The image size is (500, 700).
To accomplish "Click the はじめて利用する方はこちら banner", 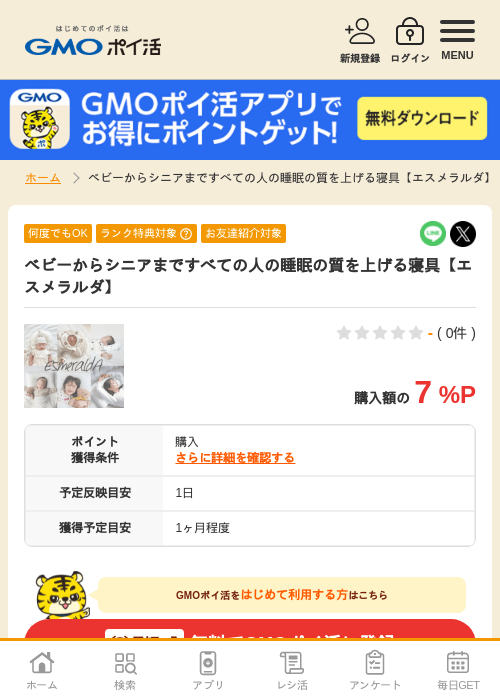I will (x=282, y=595).
